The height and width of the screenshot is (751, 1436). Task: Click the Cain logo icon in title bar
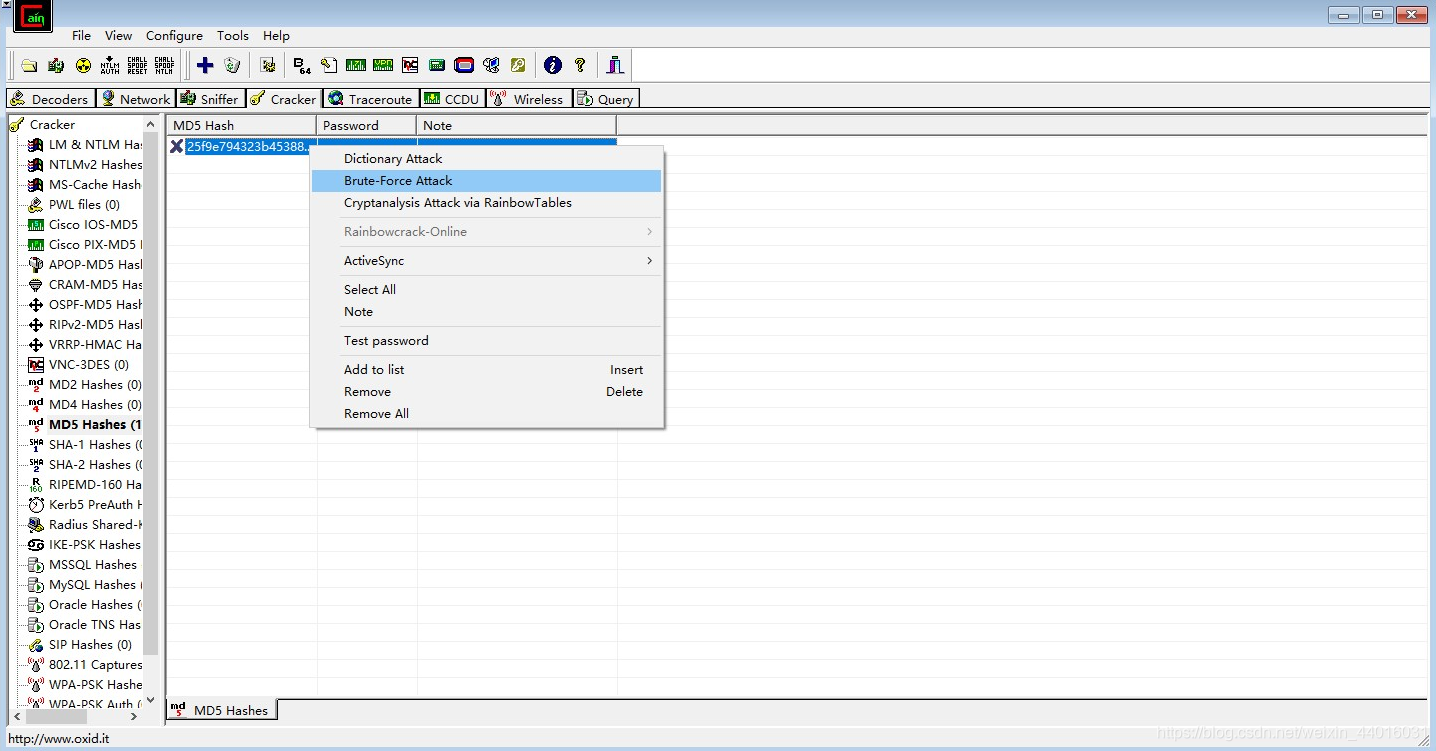click(x=32, y=17)
